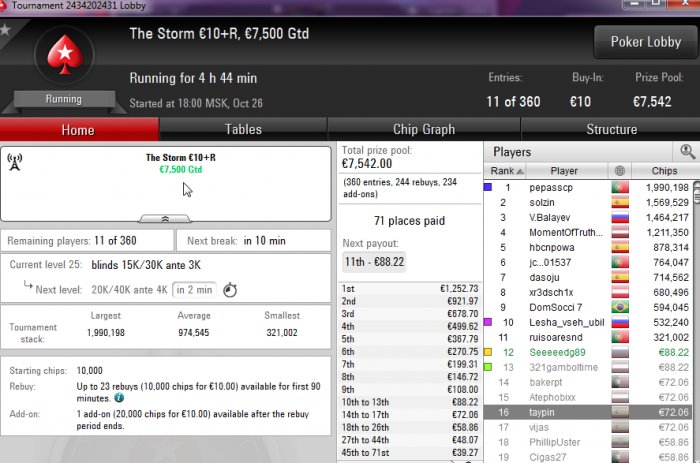Collapse the tournament banner with chevron
Viewport: 700px width, 463px height.
[165, 219]
